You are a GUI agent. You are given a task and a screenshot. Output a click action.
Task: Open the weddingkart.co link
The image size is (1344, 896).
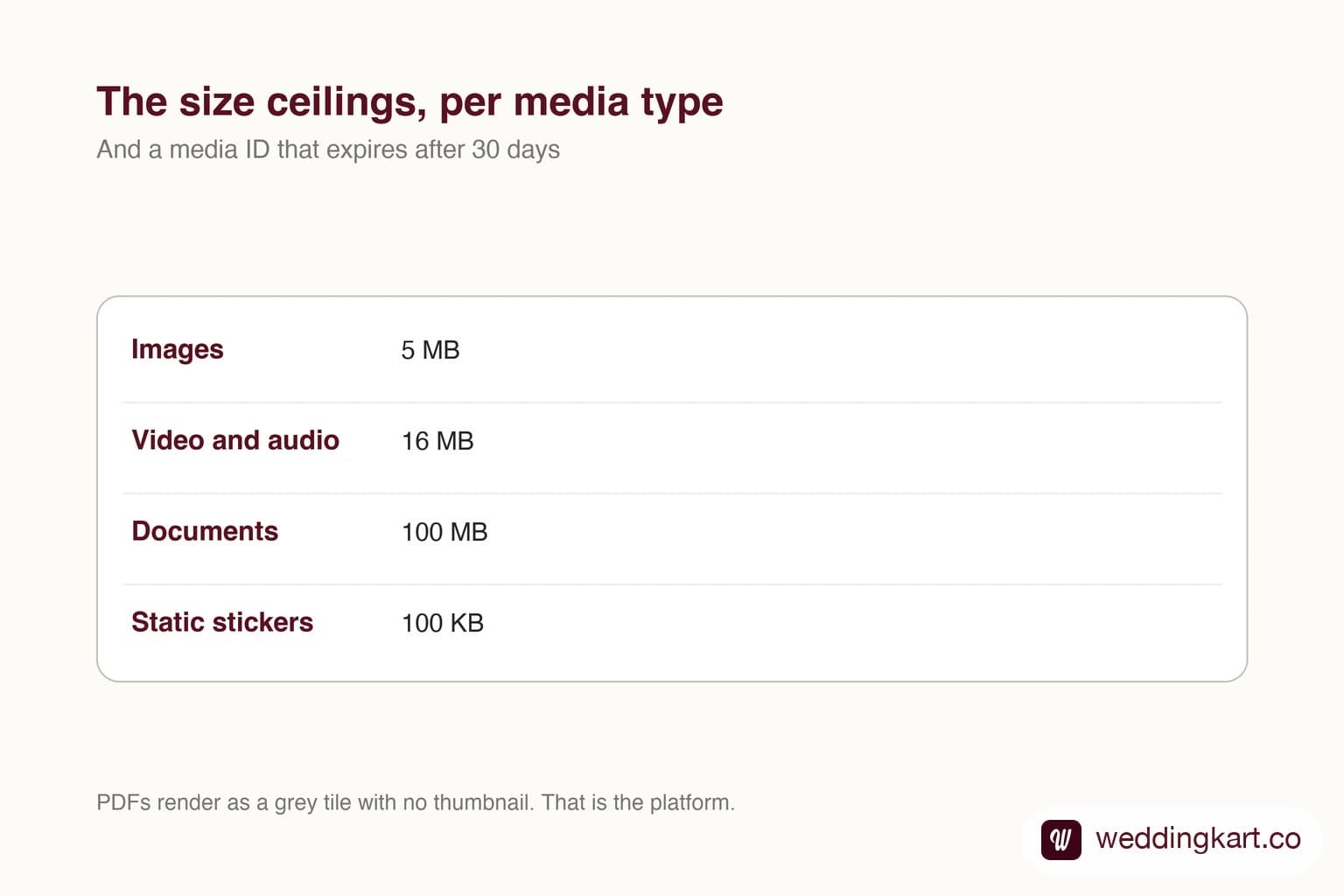1198,838
